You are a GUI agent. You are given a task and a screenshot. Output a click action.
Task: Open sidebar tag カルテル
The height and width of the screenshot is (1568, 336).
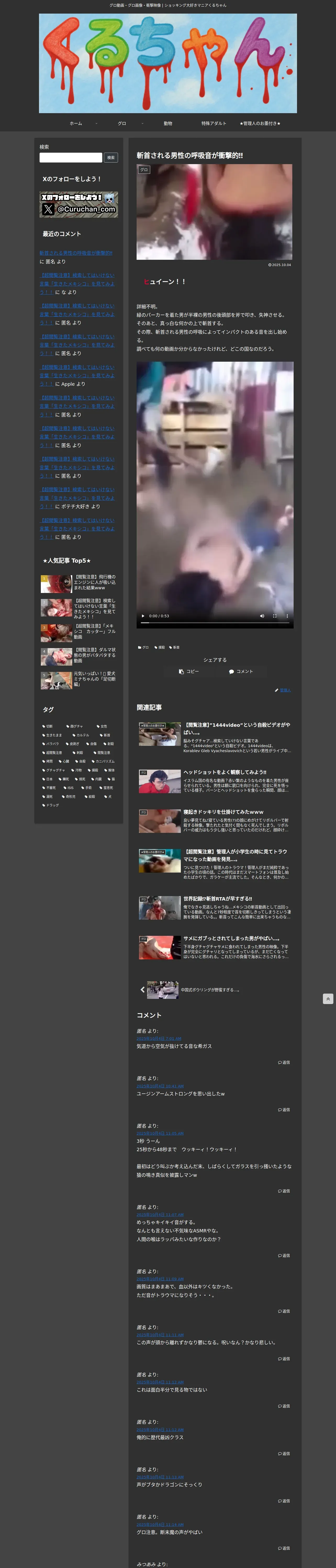[81, 735]
